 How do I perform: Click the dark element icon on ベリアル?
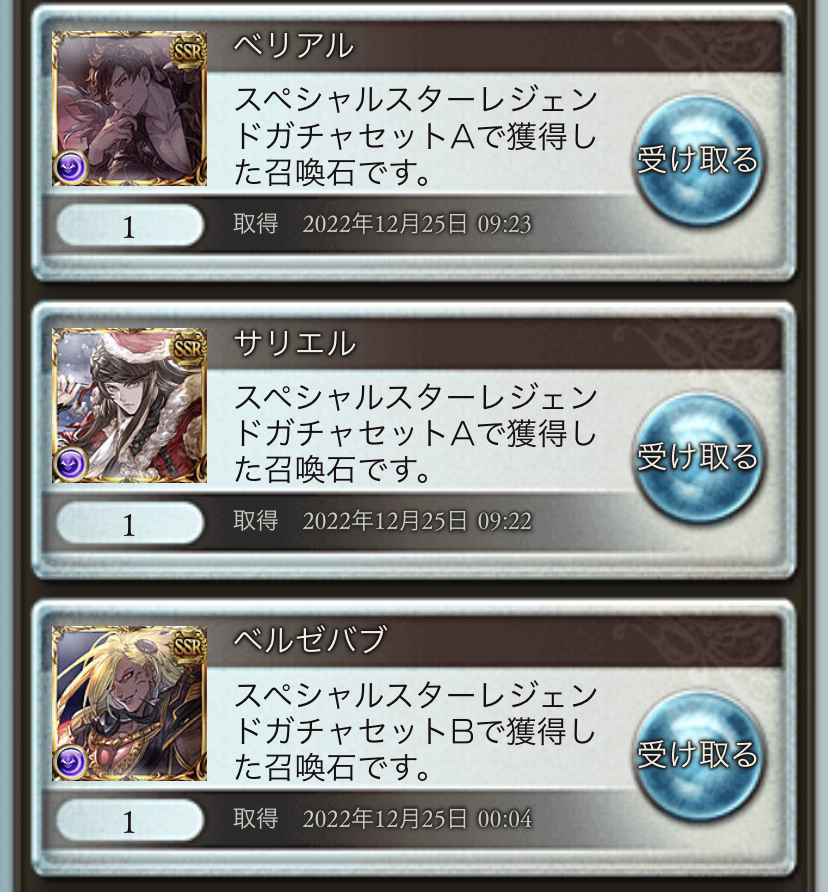click(71, 167)
